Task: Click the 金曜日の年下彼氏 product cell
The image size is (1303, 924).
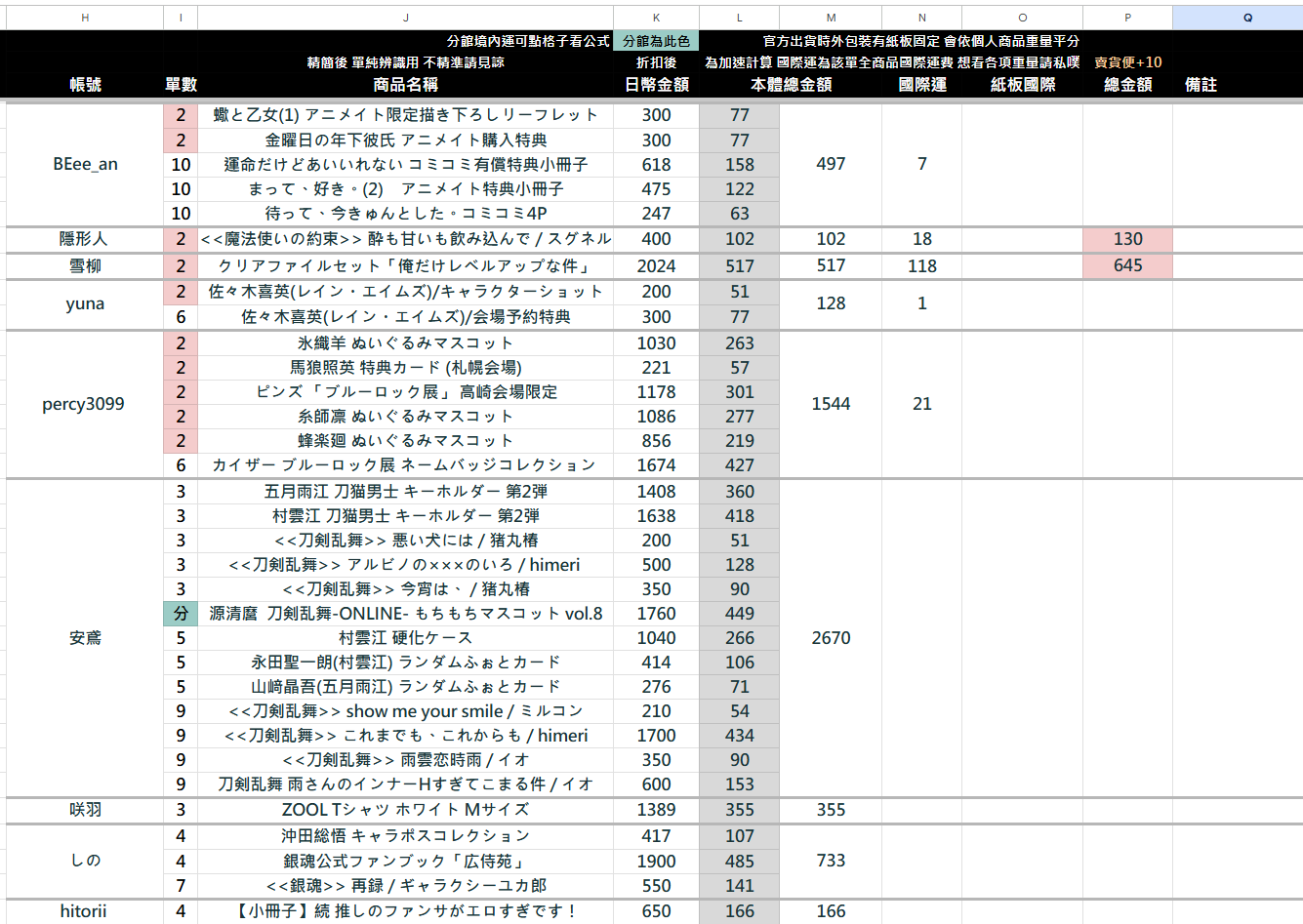Action: 405,141
